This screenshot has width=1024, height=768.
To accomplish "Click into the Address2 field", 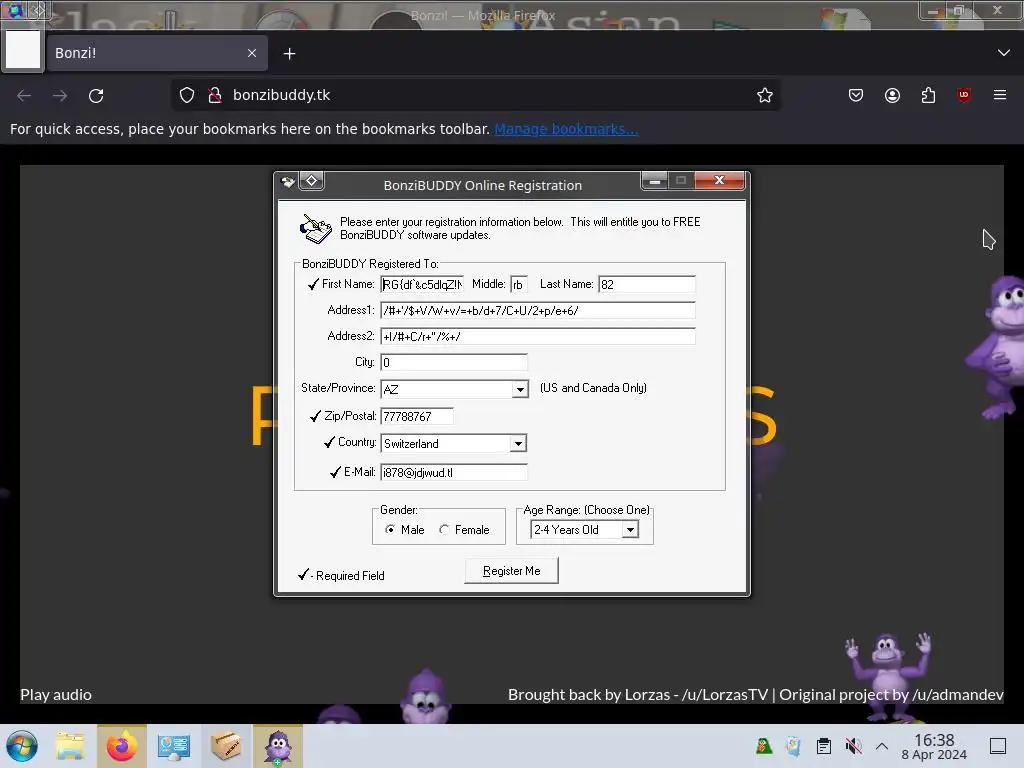I will 537,336.
